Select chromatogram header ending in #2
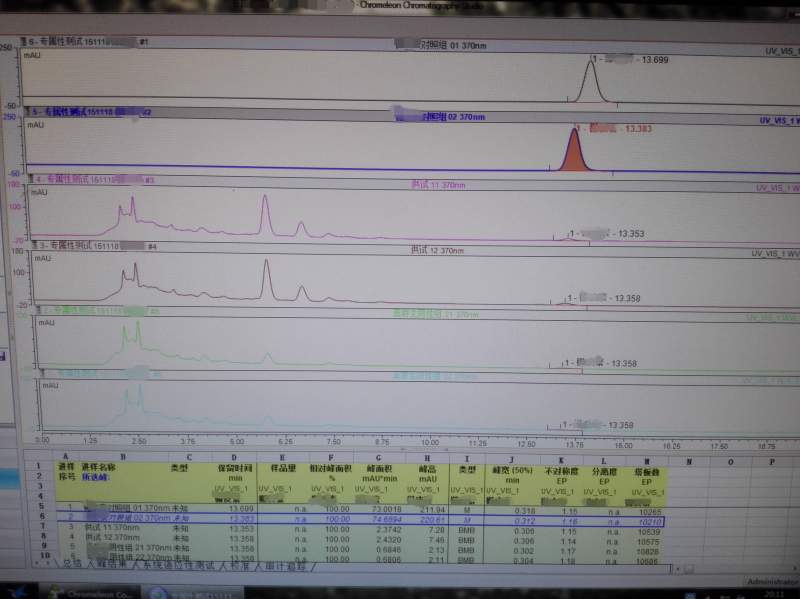 click(89, 111)
